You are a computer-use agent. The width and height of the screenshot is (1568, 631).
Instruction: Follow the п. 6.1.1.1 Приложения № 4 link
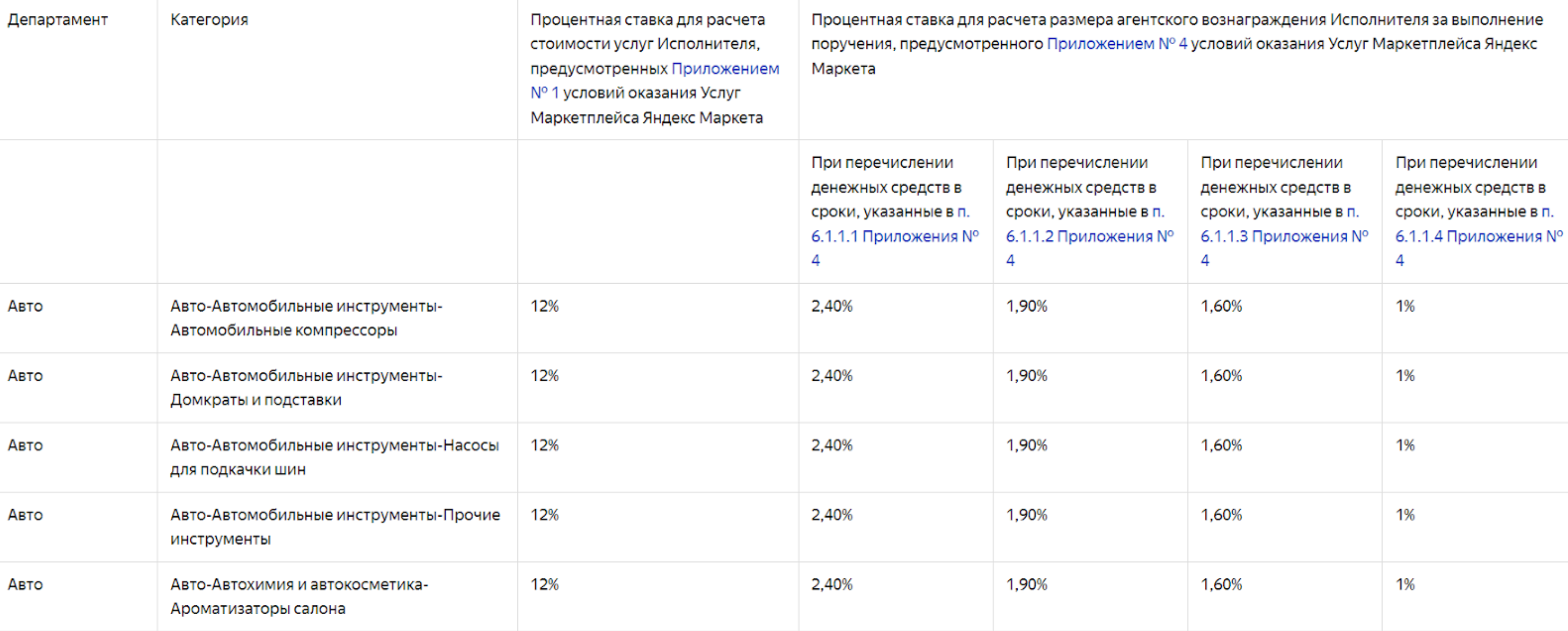[x=894, y=236]
